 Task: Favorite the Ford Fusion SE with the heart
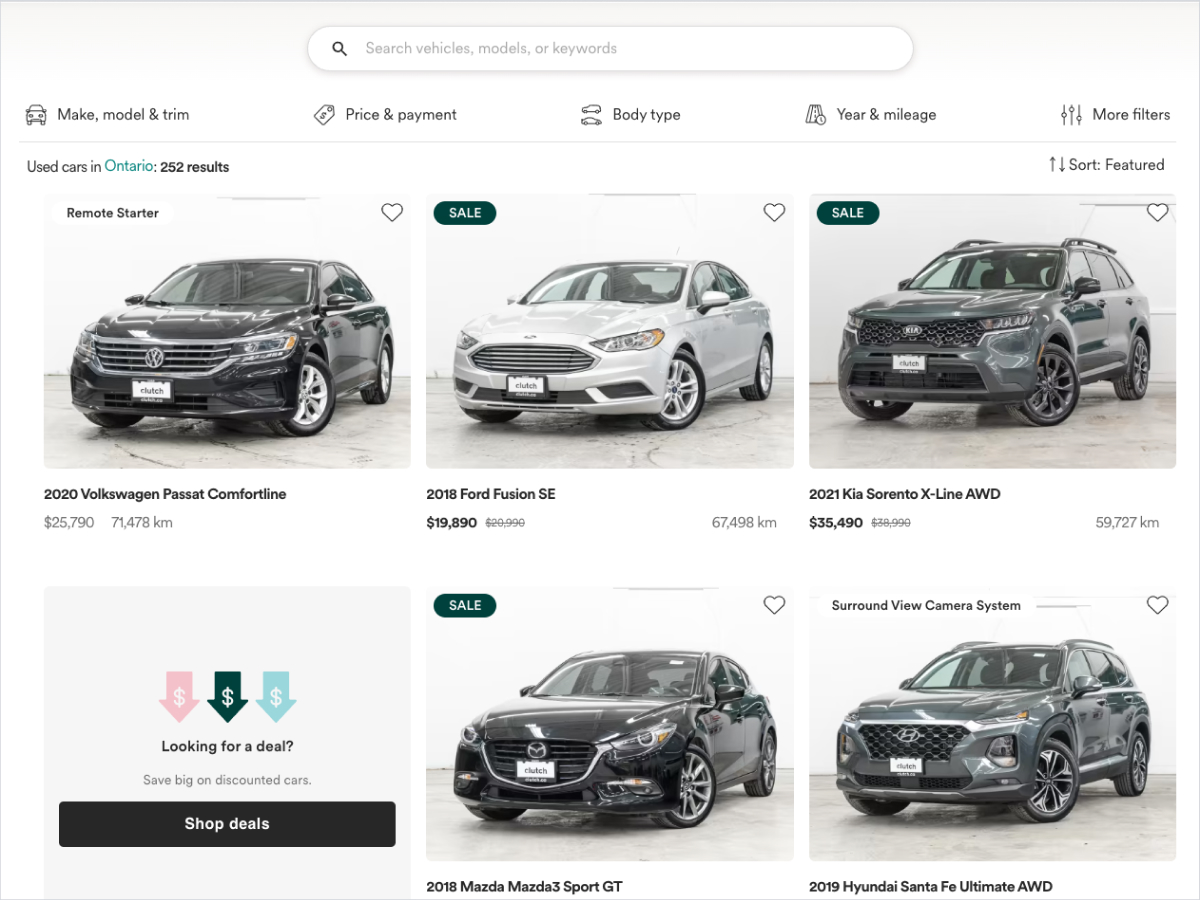click(774, 212)
